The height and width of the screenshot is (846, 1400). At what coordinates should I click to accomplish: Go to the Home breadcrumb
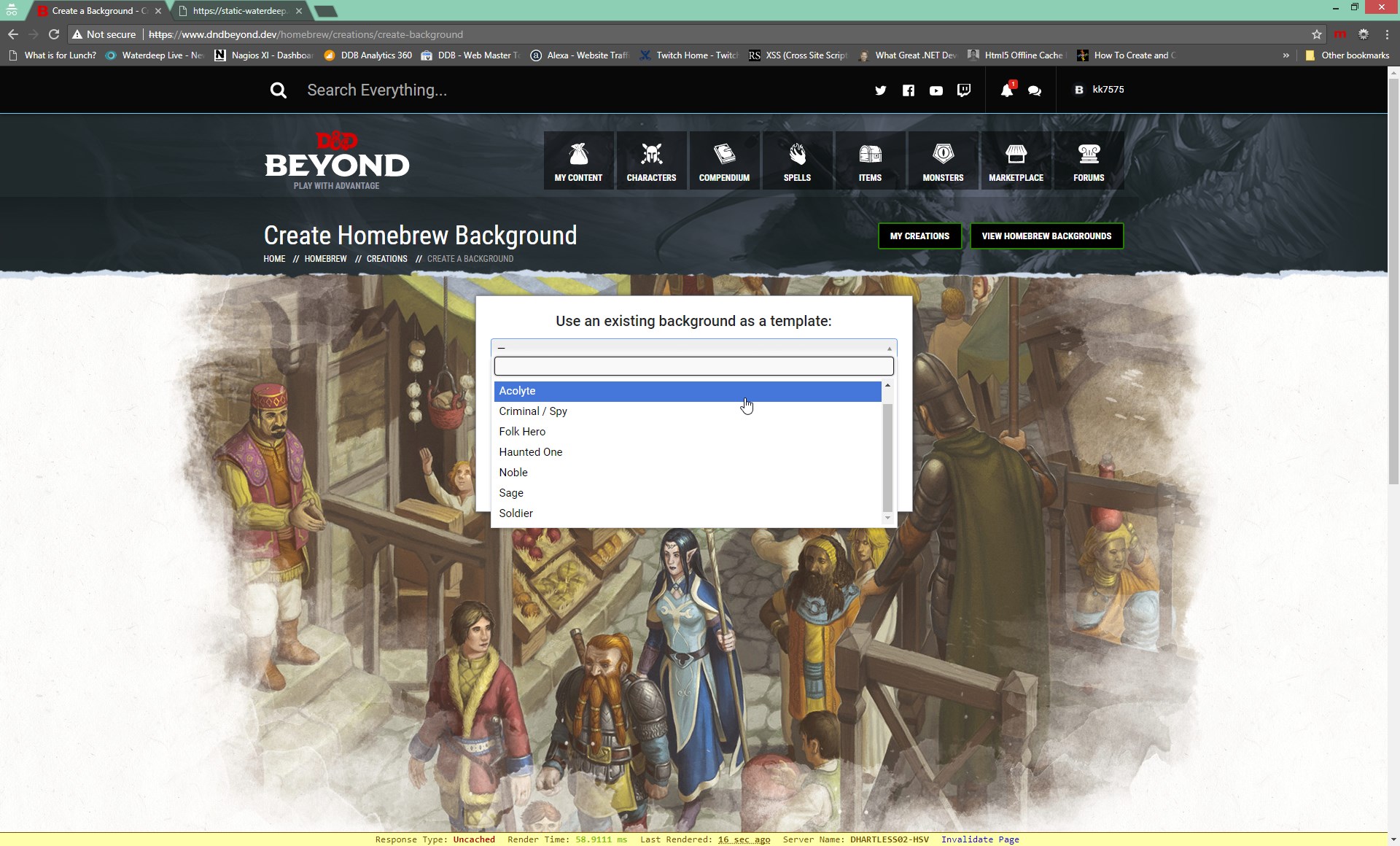(274, 259)
